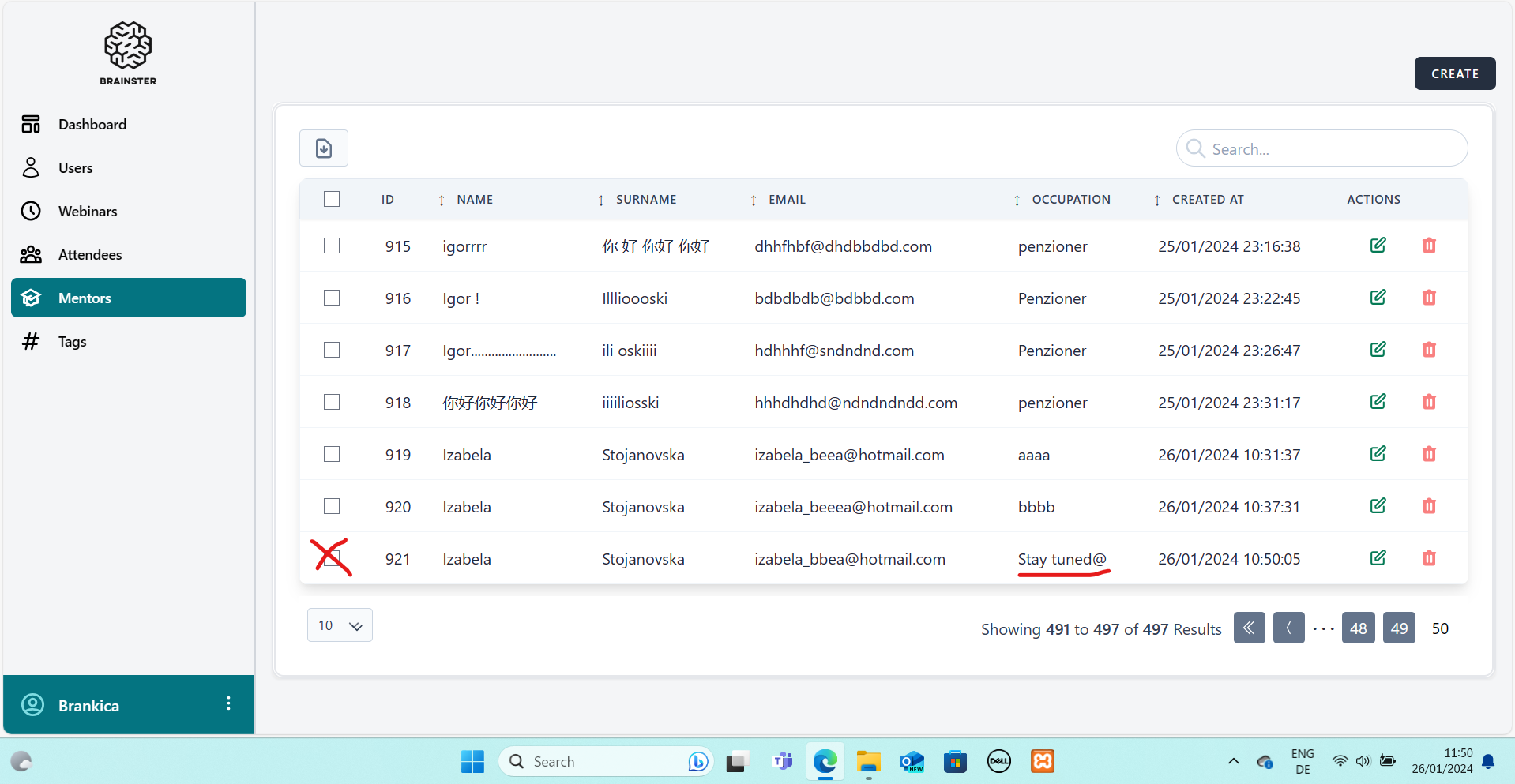Open Brankica user options three-dot menu
1515x784 pixels.
click(228, 704)
